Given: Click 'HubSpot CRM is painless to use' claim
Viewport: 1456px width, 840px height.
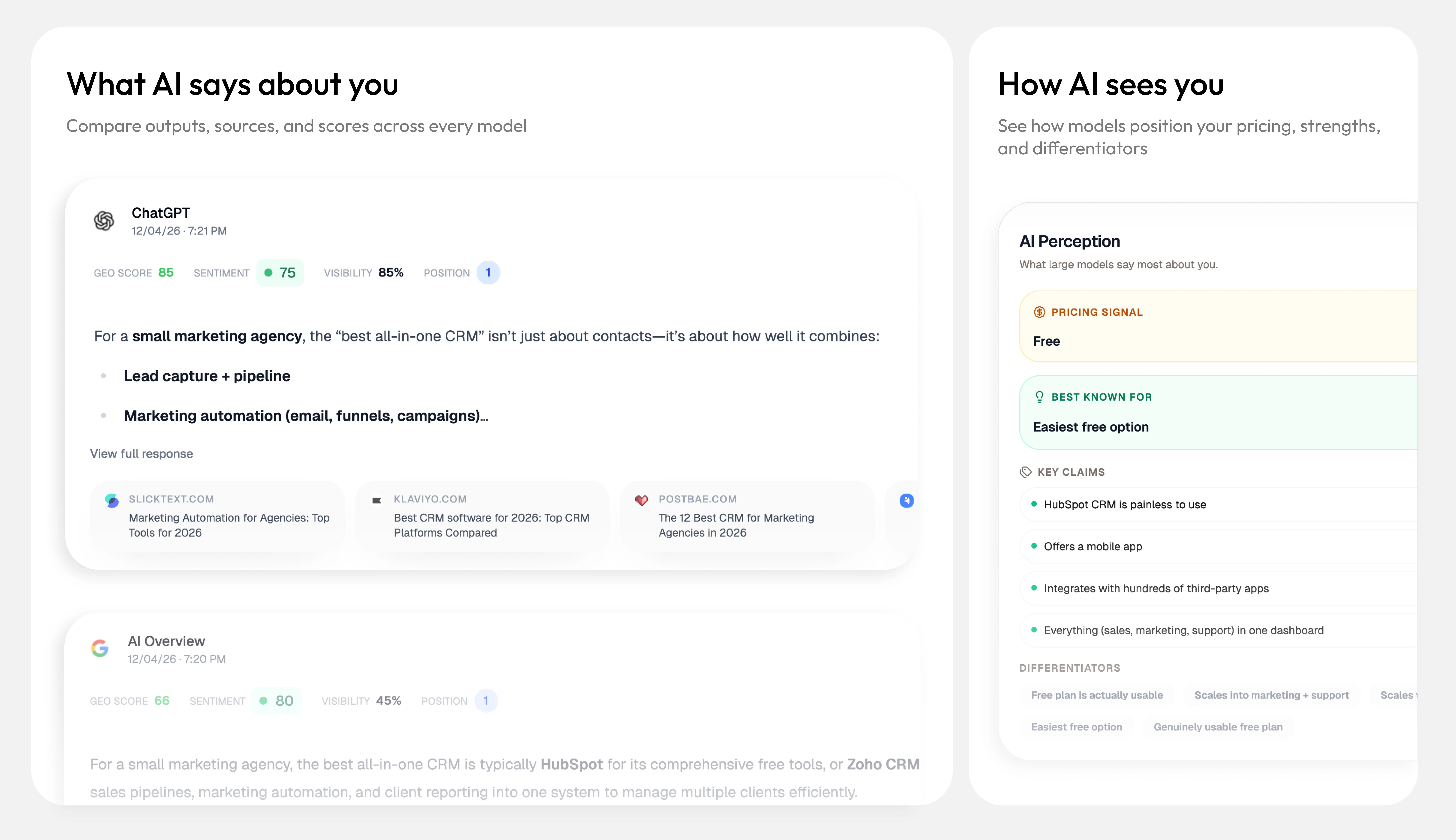Looking at the screenshot, I should click(x=1125, y=504).
